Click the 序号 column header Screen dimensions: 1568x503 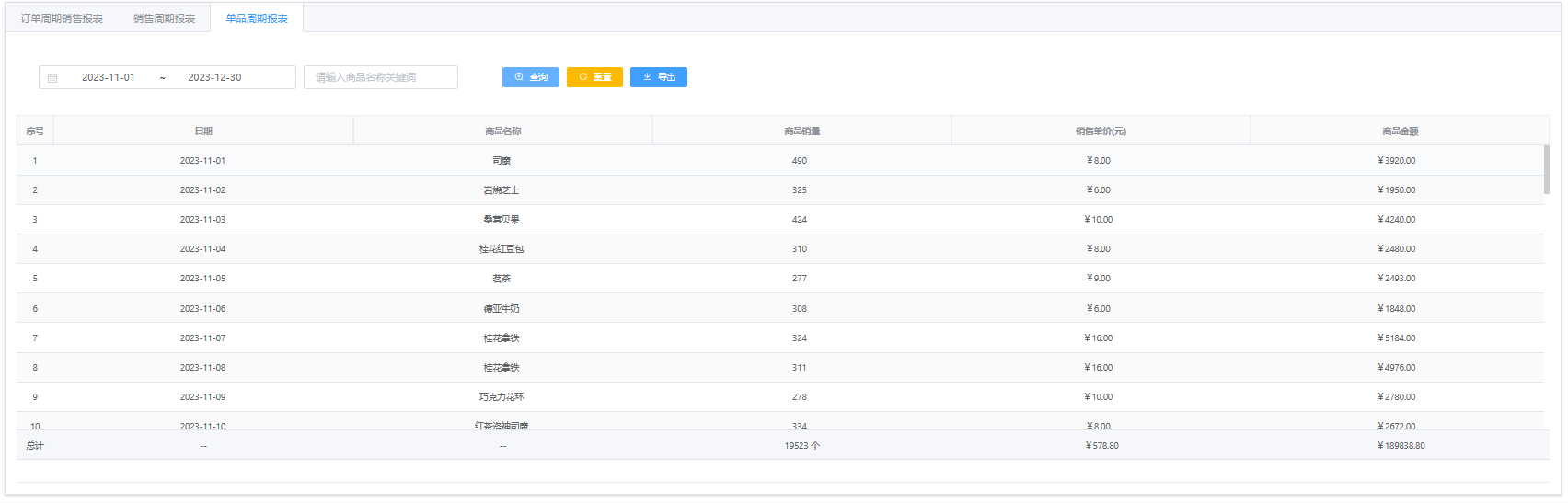[35, 131]
